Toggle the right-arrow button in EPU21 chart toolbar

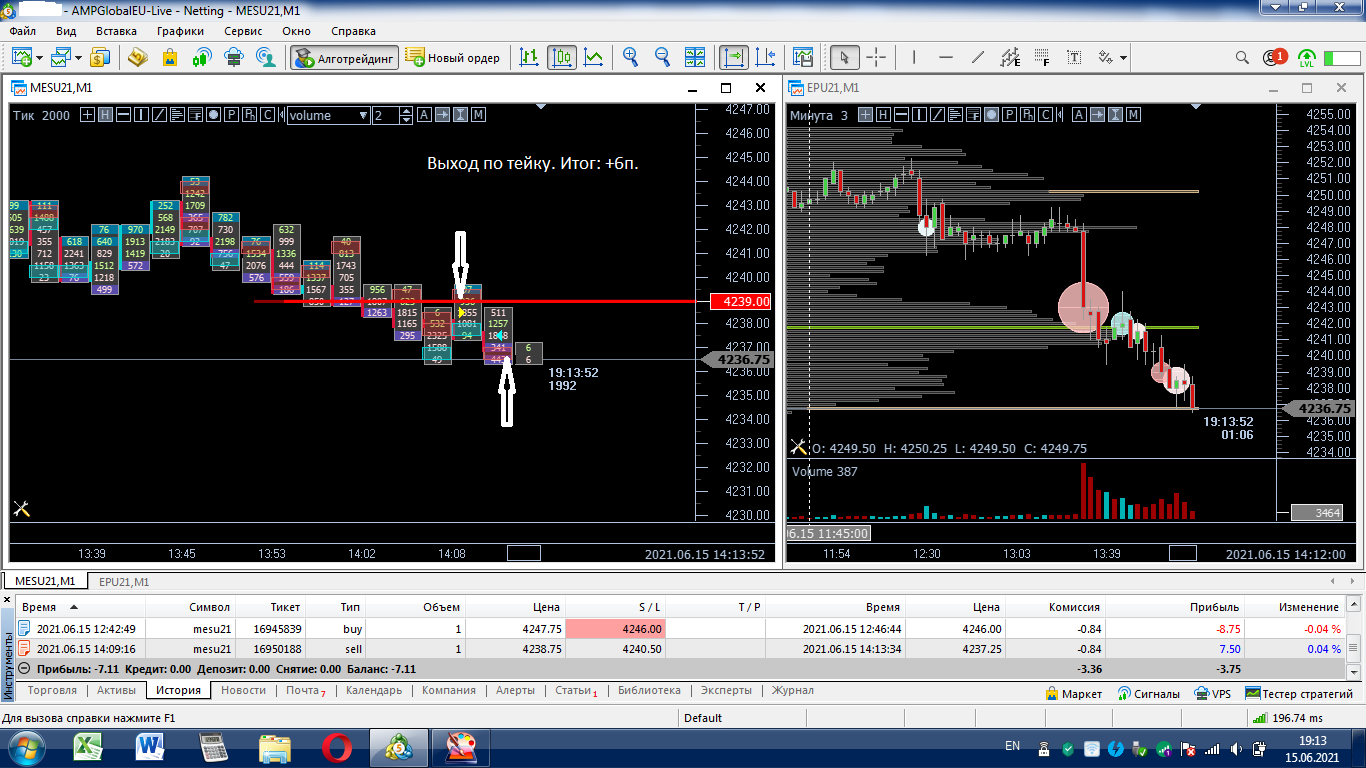click(x=1097, y=115)
